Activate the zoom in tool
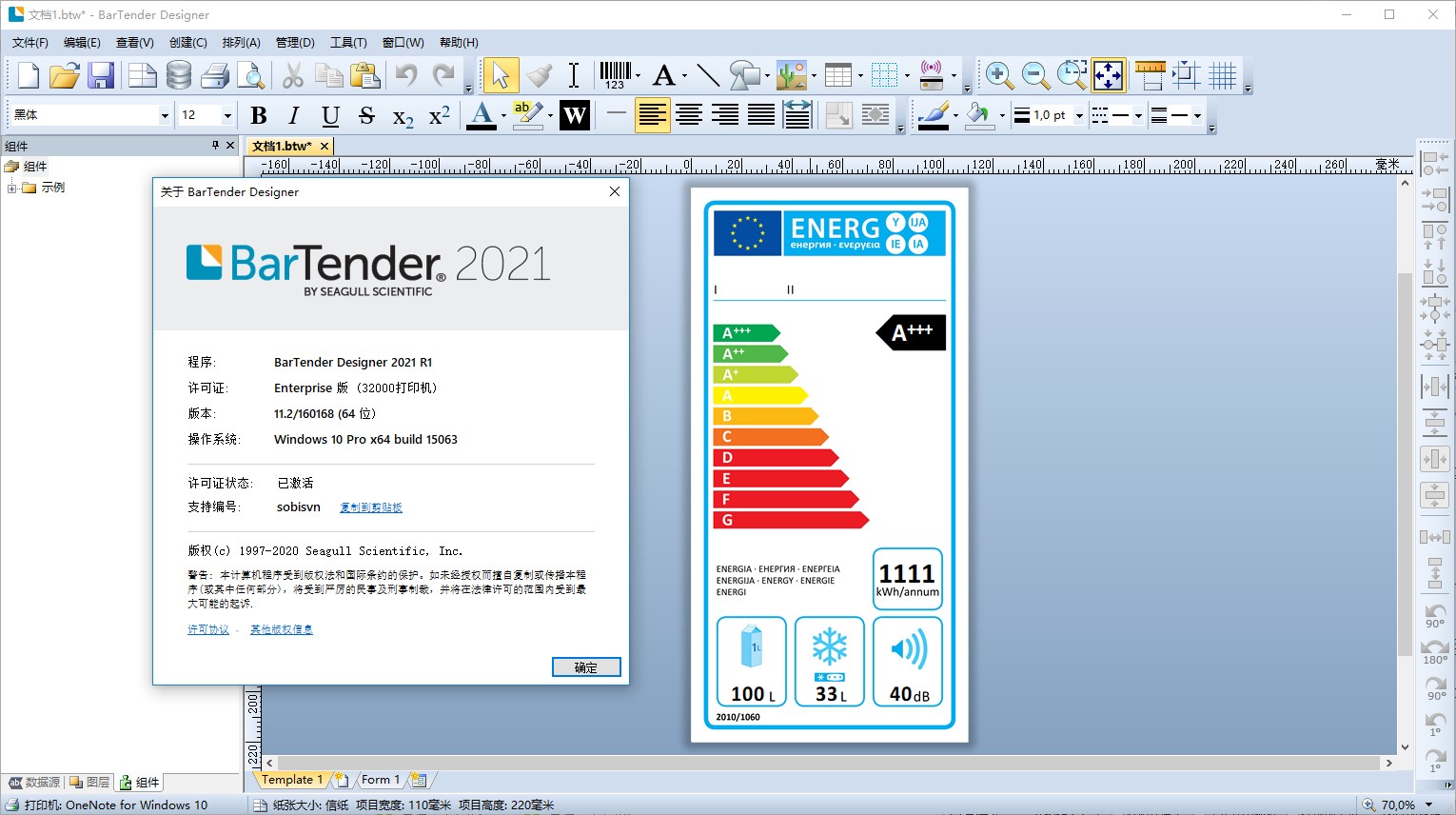 (x=996, y=74)
